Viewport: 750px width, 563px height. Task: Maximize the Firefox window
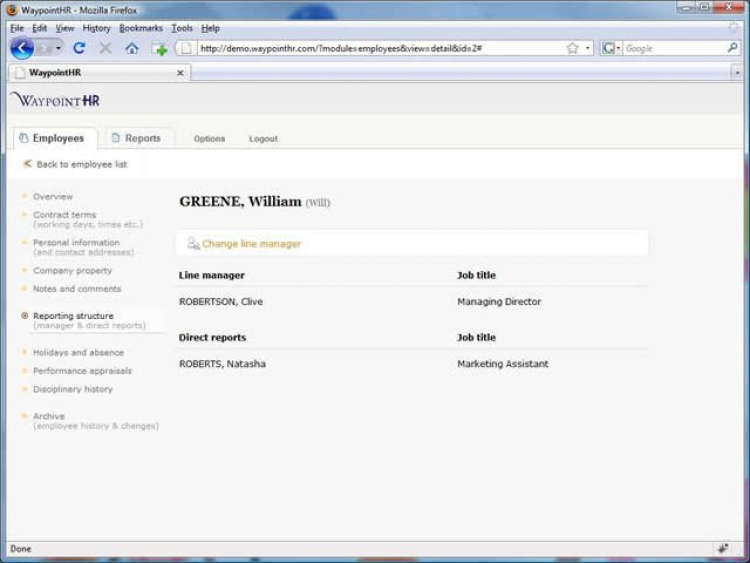coord(704,7)
